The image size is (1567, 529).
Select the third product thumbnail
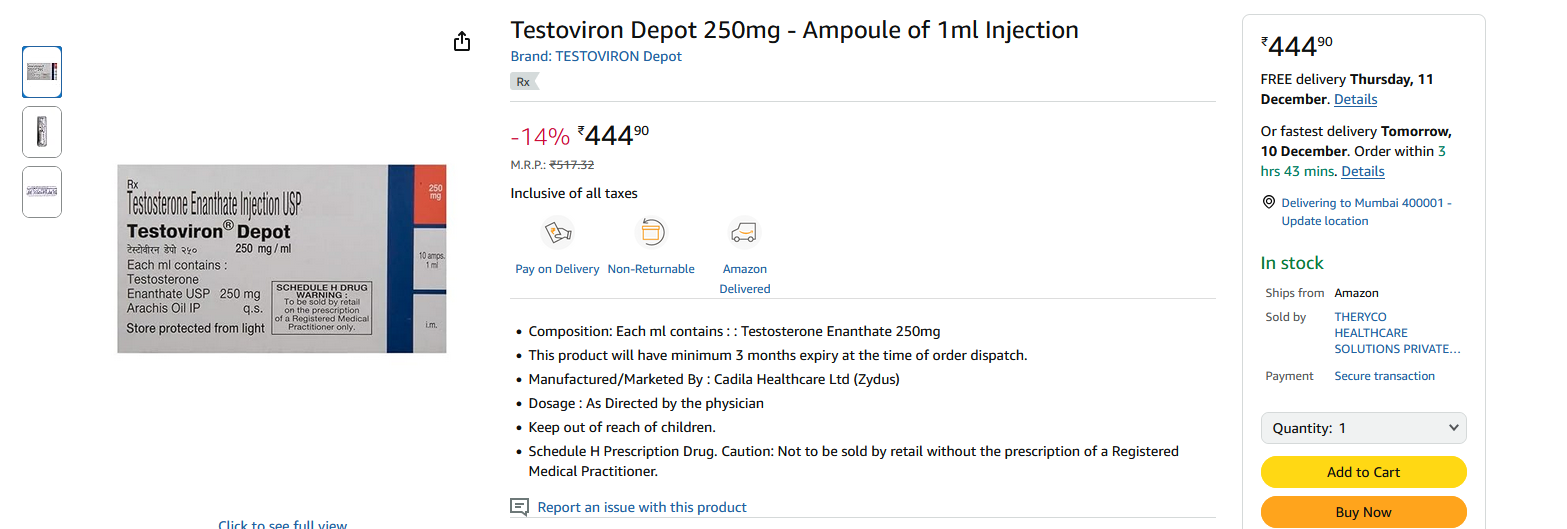click(x=42, y=191)
